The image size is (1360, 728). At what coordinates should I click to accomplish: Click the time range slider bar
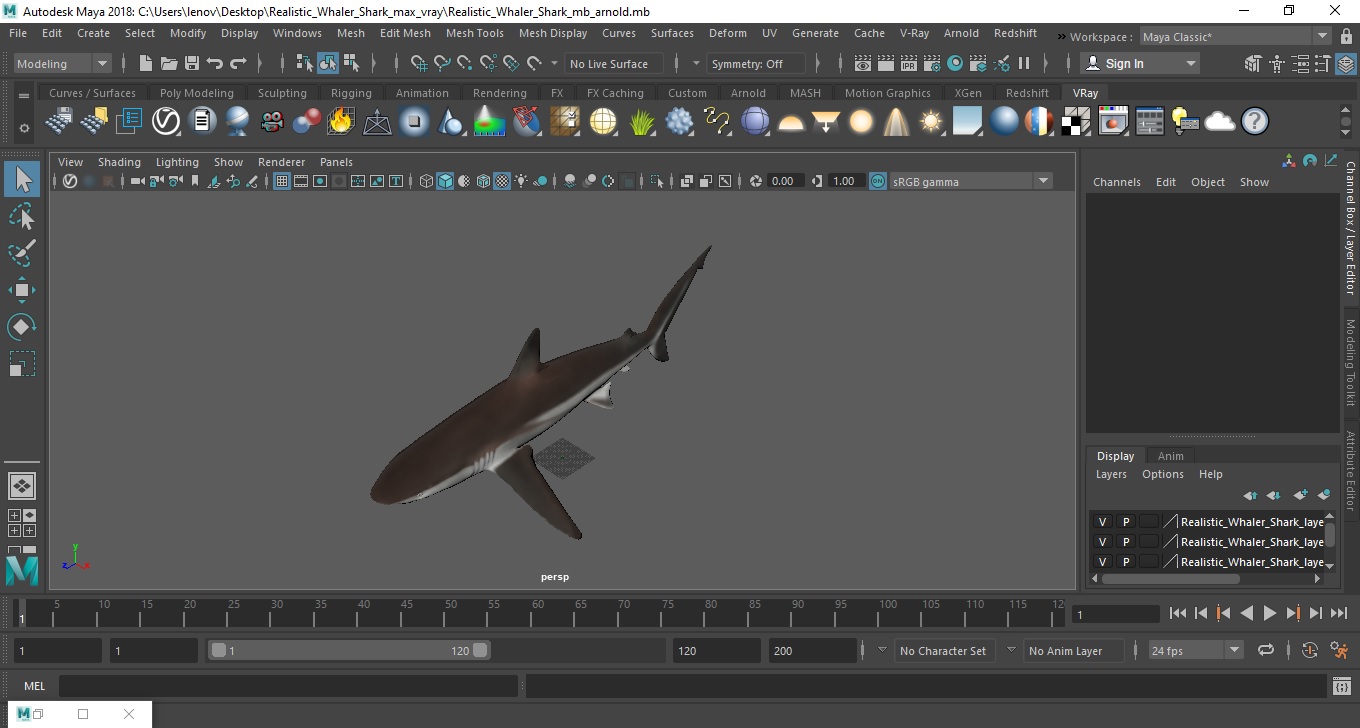pyautogui.click(x=348, y=650)
